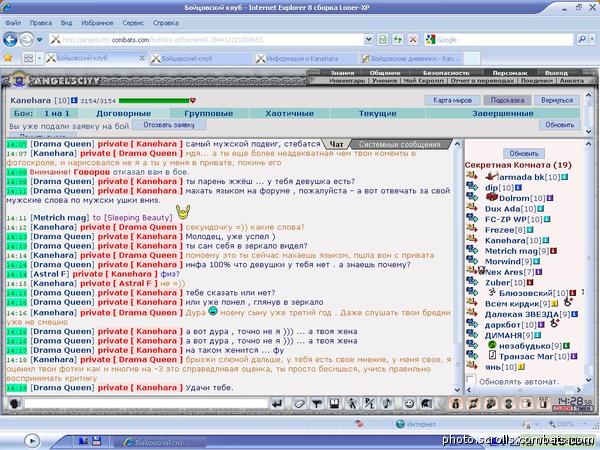This screenshot has height=450, width=600.
Task: Select the Системные сообщения chat tab
Action: pyautogui.click(x=399, y=144)
